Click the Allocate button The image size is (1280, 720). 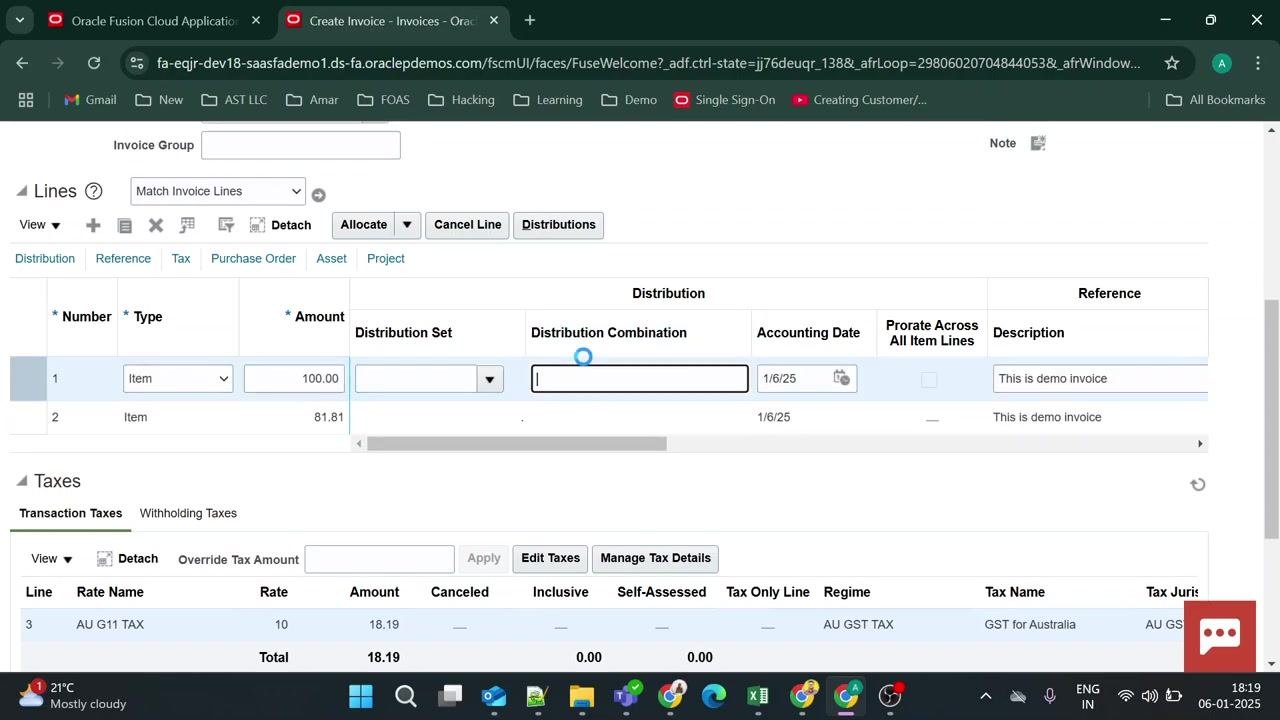point(363,225)
